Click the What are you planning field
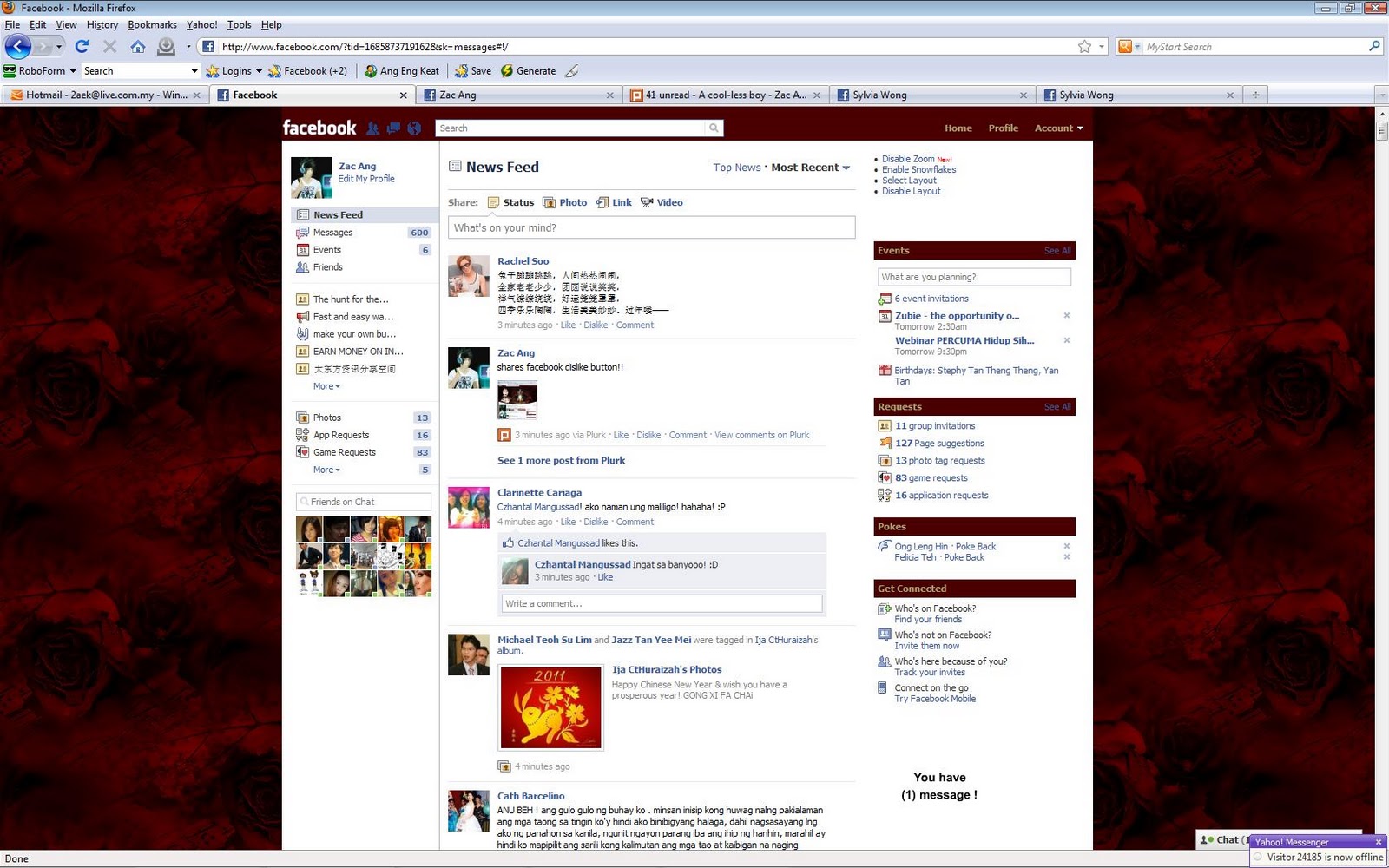This screenshot has width=1389, height=868. 974,277
